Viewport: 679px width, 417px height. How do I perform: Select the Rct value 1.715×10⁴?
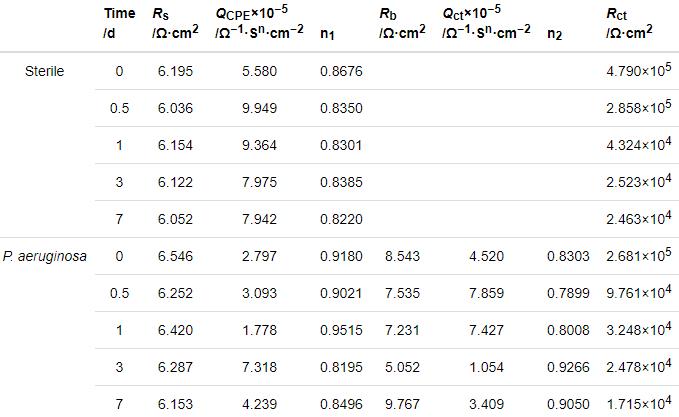pos(639,404)
